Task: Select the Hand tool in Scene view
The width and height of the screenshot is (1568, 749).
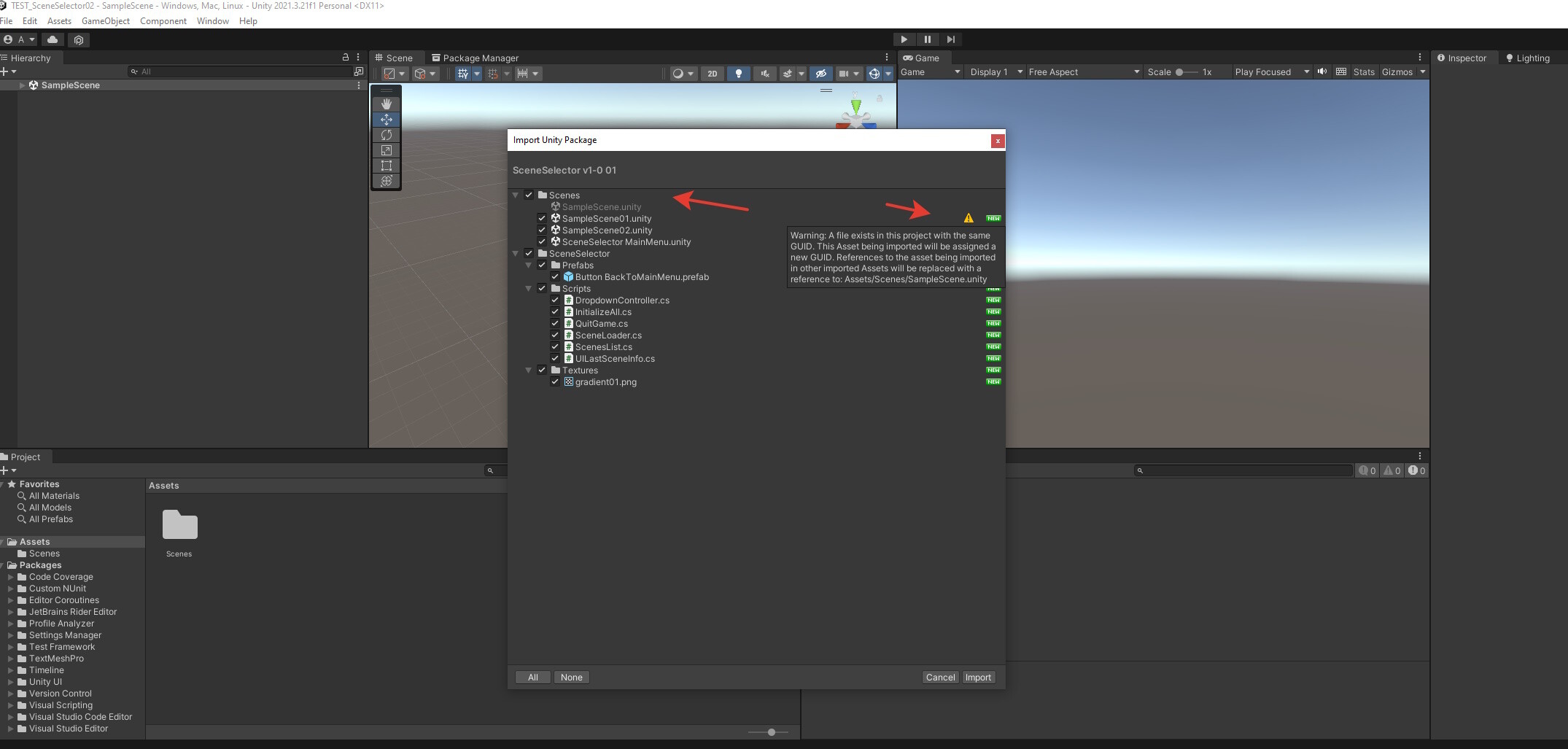Action: (x=387, y=104)
